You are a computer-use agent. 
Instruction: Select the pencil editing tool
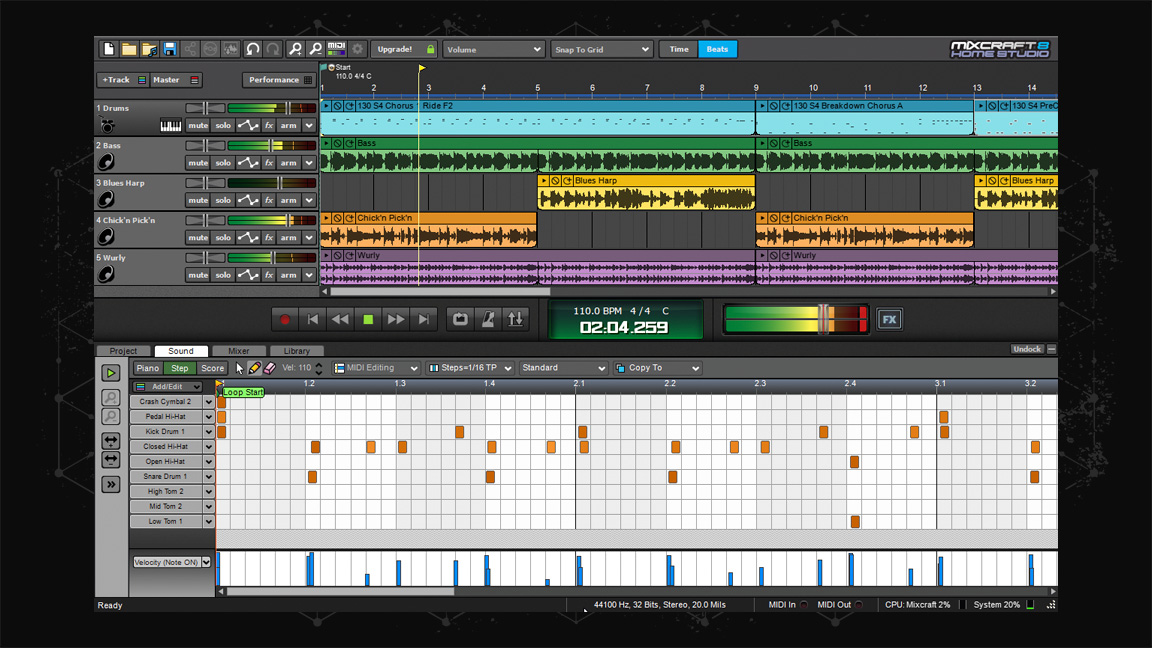point(255,368)
